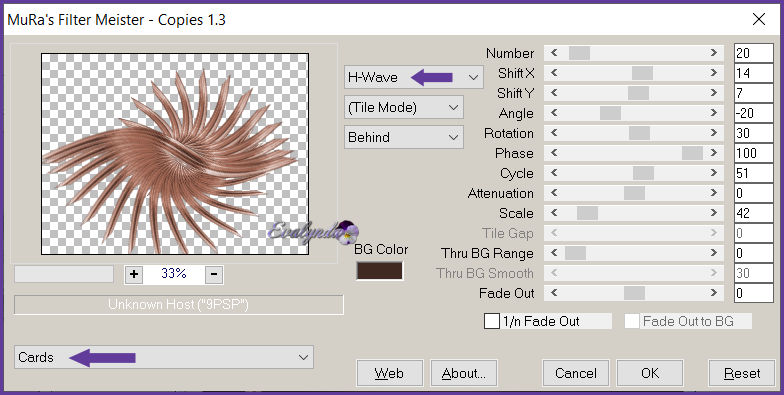Image resolution: width=784 pixels, height=395 pixels.
Task: Click the right arrow of Number slider
Action: [714, 53]
